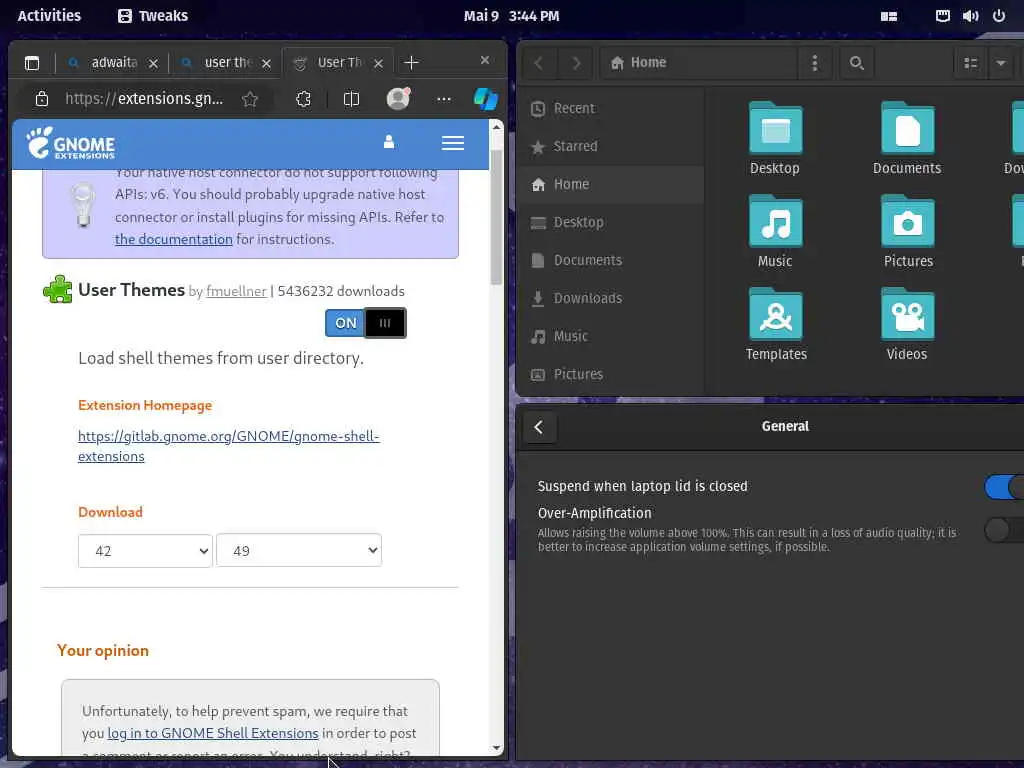The image size is (1024, 768).
Task: Select the Documents folder icon
Action: coord(907,129)
